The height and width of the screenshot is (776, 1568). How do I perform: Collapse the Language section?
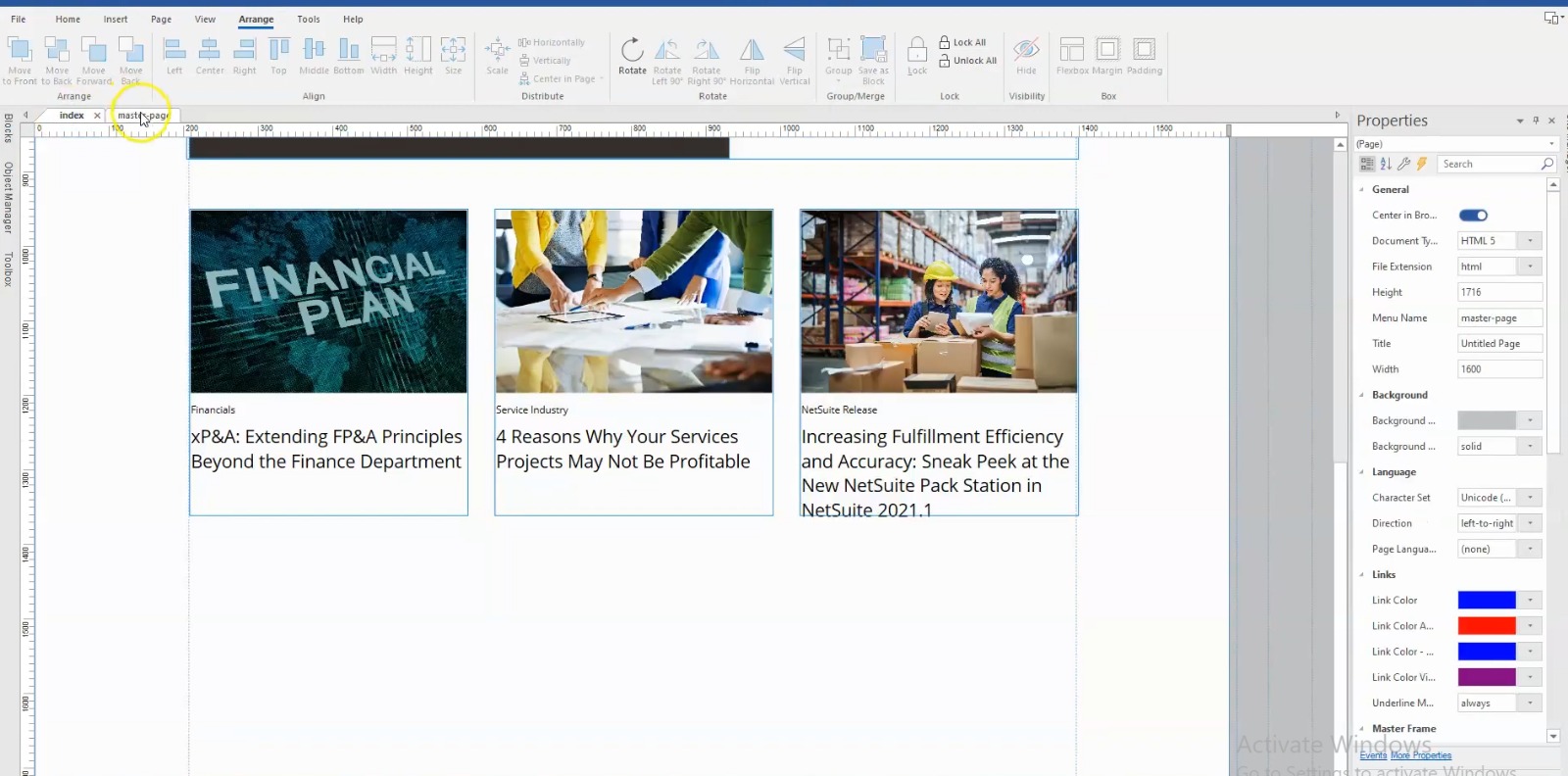coord(1361,472)
